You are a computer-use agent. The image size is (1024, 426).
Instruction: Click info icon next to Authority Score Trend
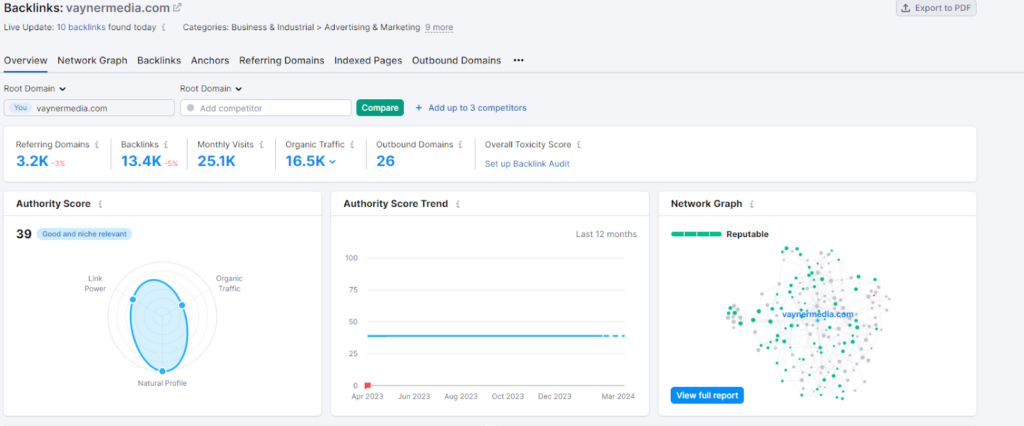pyautogui.click(x=457, y=204)
